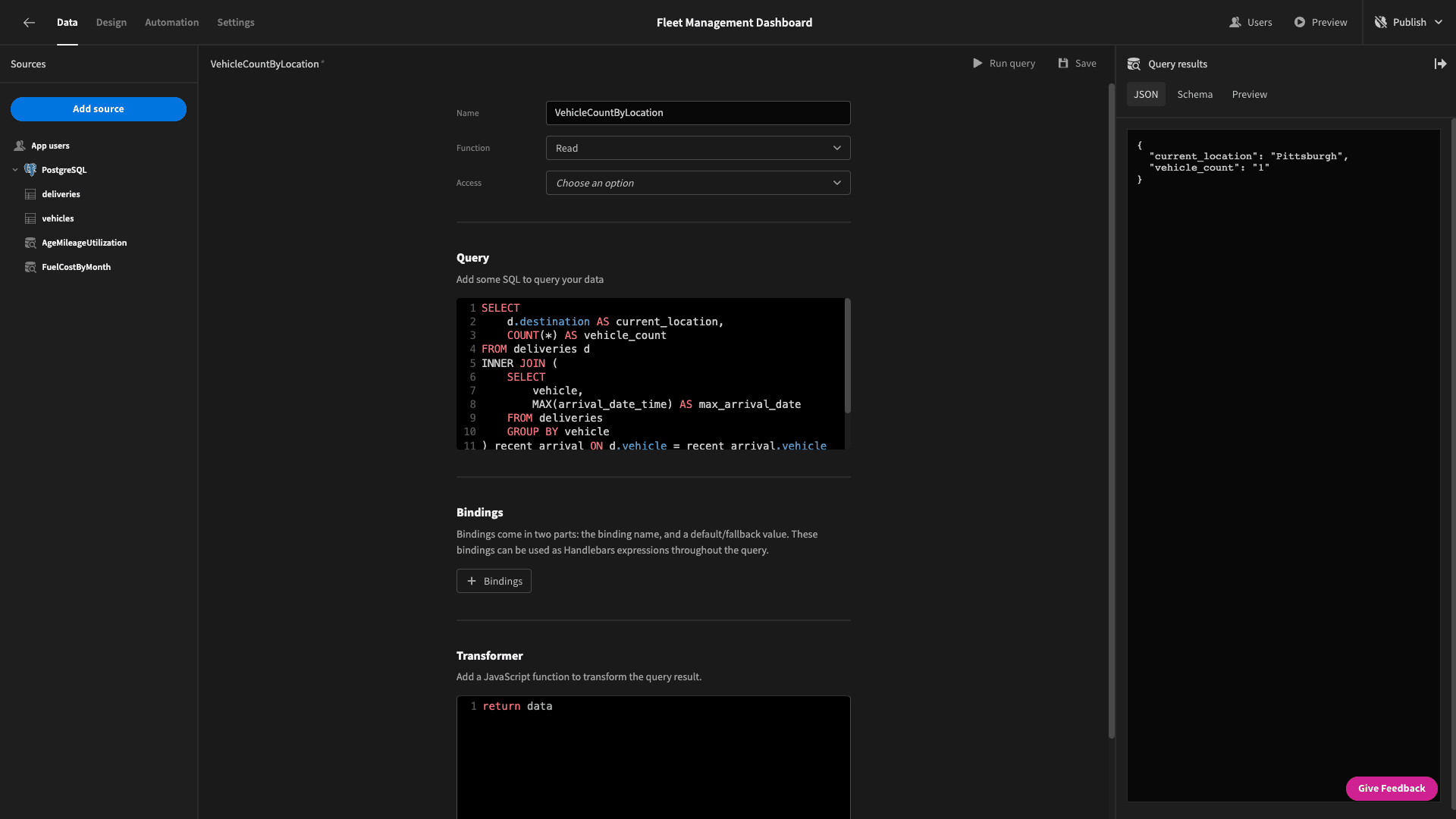Expand the Publish dropdown chevron
Viewport: 1456px width, 819px height.
[1439, 23]
